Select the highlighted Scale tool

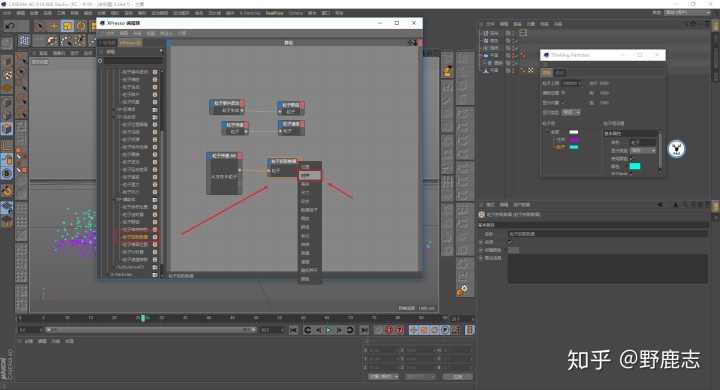tap(68, 26)
